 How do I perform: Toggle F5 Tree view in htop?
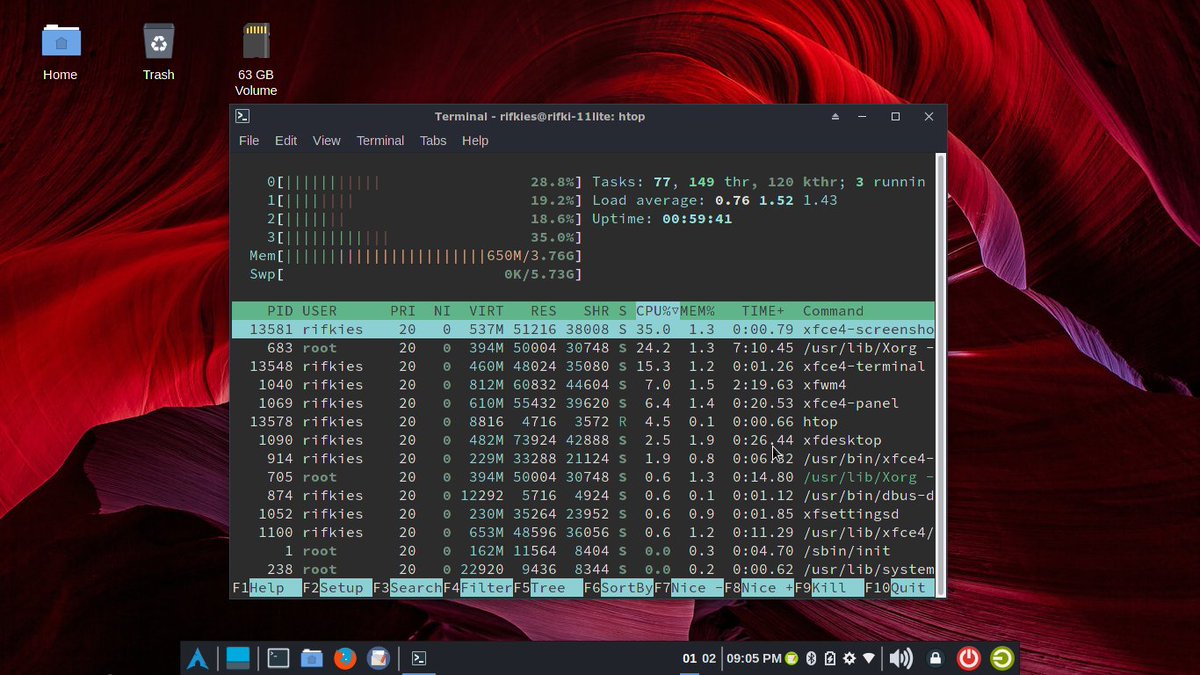548,588
